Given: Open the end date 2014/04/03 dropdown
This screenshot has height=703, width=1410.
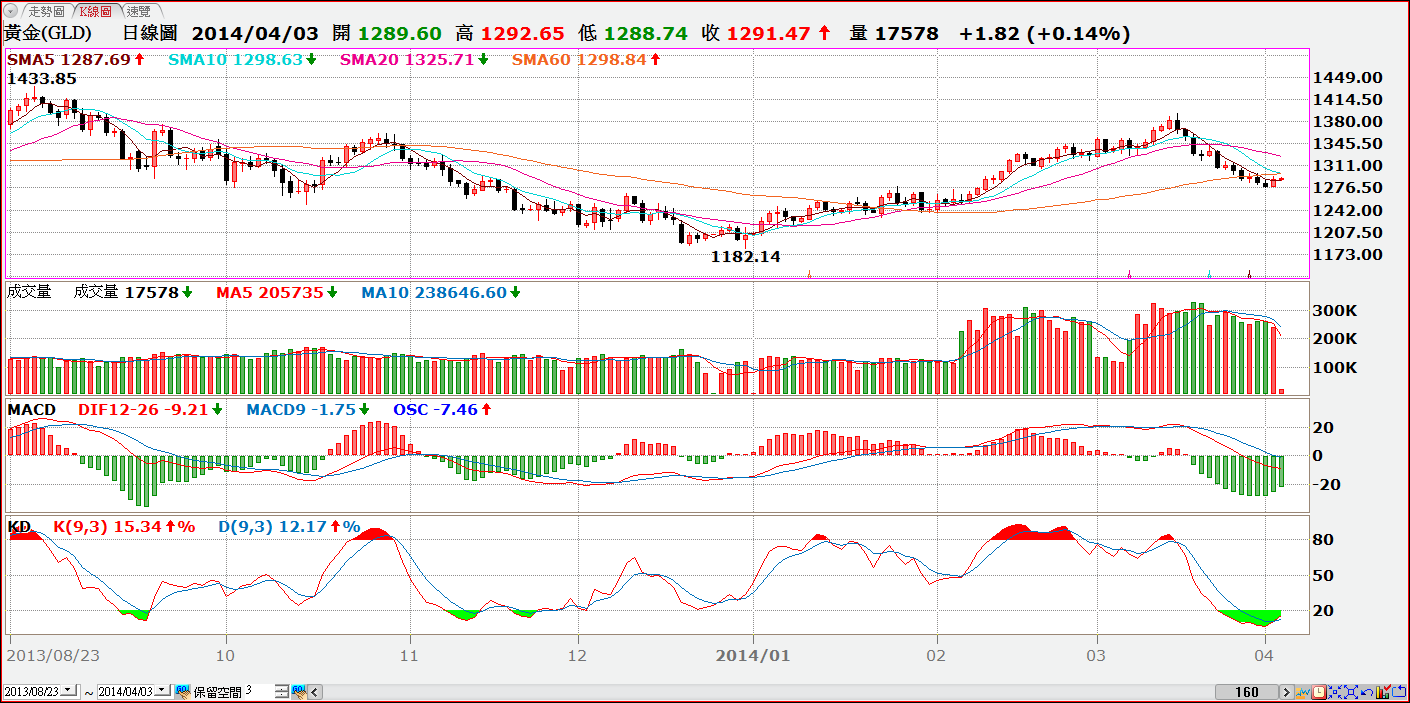Looking at the screenshot, I should point(164,691).
